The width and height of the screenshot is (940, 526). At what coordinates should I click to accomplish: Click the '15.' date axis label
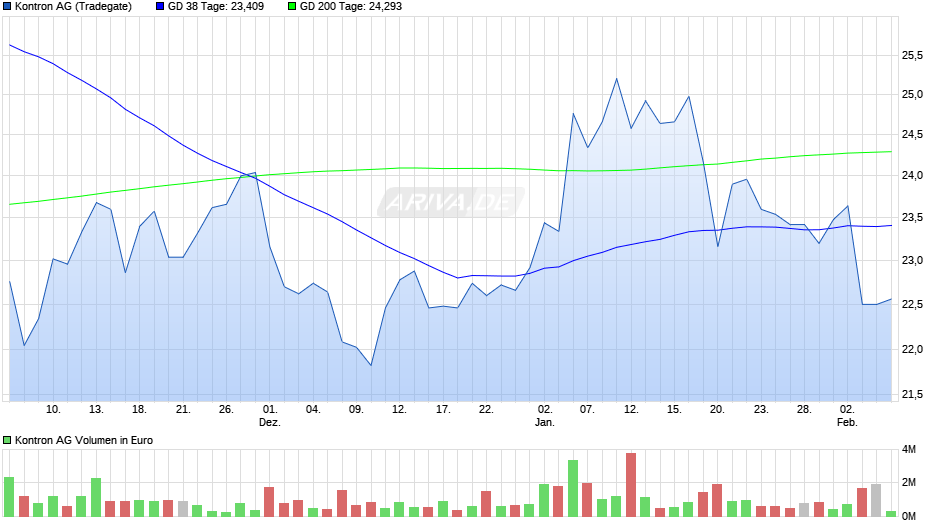click(x=674, y=410)
